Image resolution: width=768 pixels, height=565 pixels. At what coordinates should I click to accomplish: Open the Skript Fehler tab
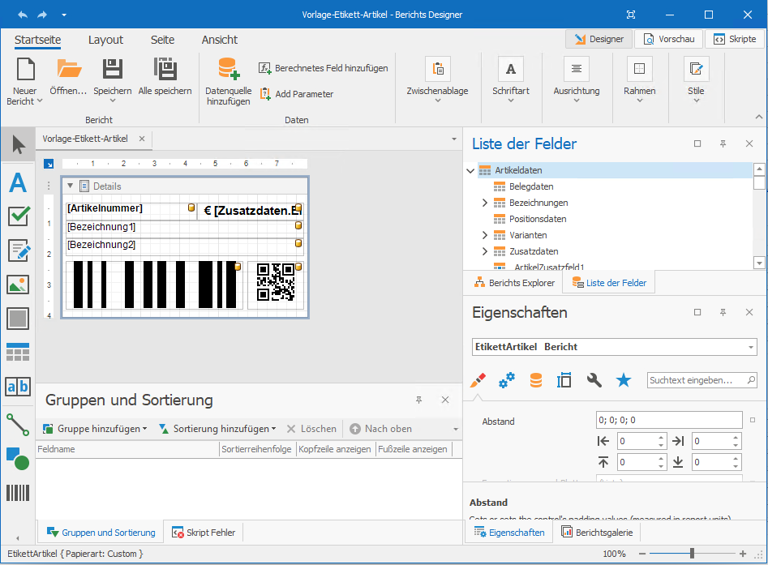[x=203, y=532]
